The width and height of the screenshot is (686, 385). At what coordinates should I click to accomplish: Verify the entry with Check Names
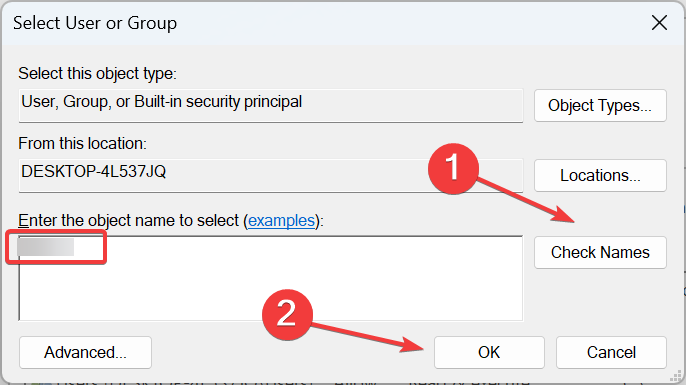(600, 252)
